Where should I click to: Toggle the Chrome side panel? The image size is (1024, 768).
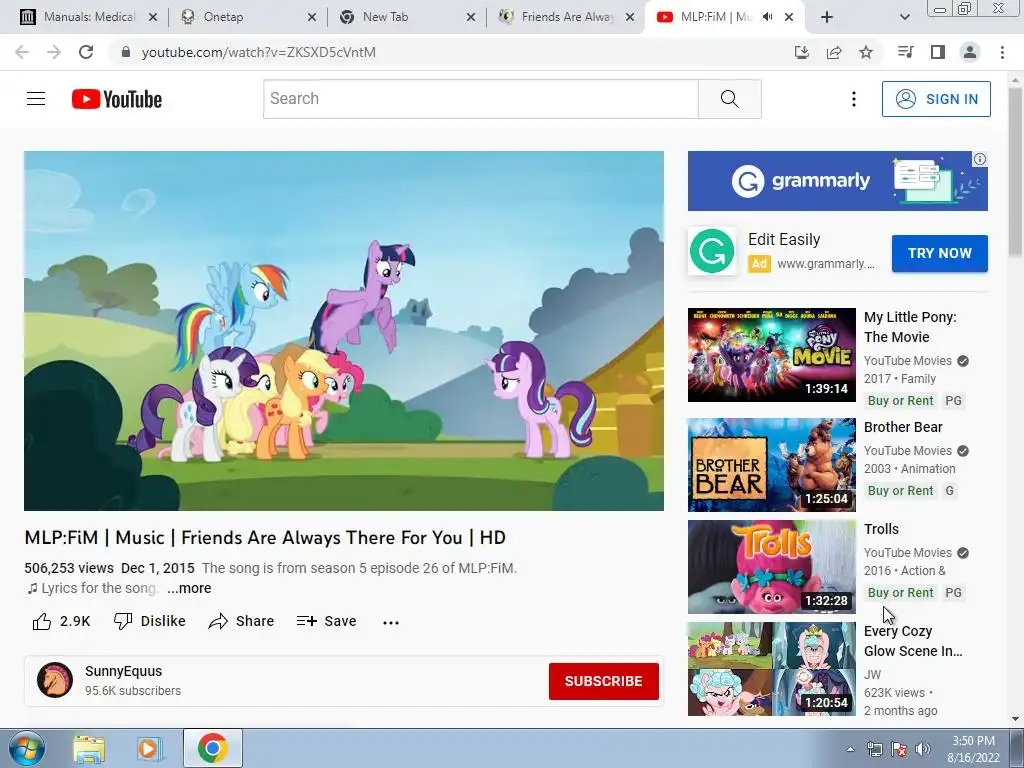tap(938, 52)
